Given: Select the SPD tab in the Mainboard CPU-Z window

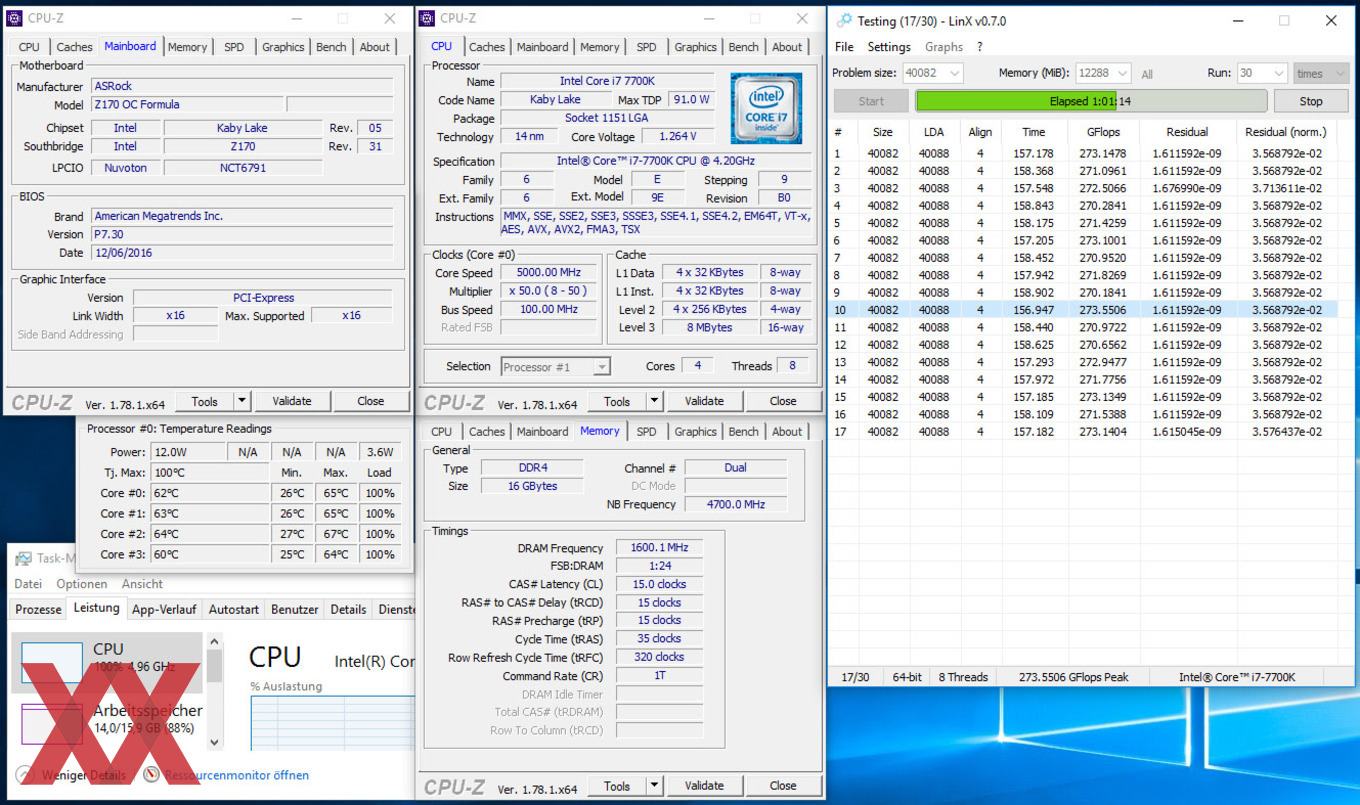Looking at the screenshot, I should point(233,47).
